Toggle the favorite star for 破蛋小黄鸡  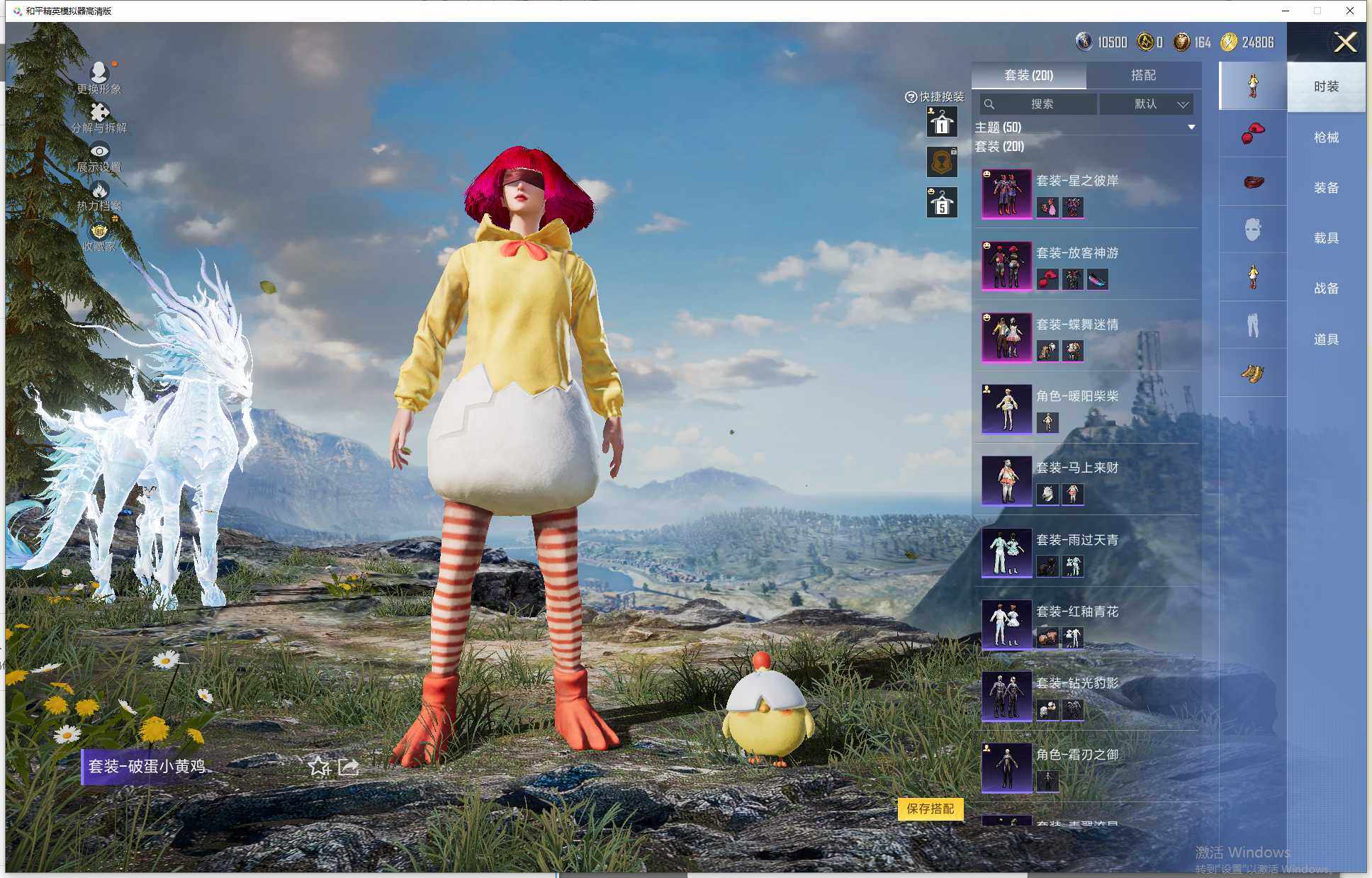pos(319,767)
